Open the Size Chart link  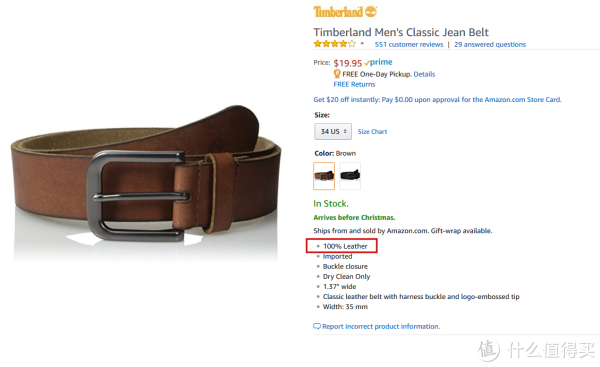tap(372, 132)
